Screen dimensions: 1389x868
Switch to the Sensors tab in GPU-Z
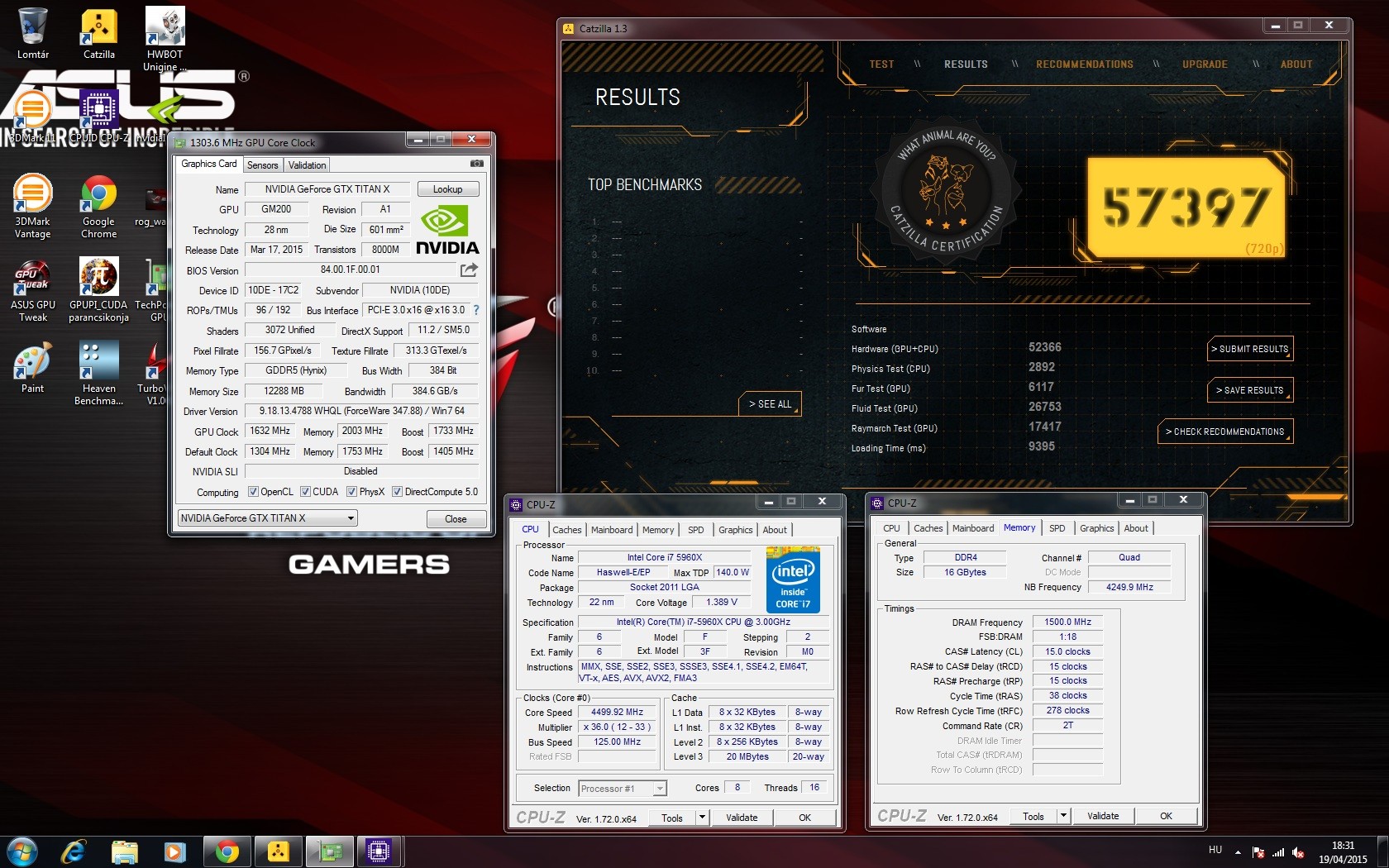[263, 165]
